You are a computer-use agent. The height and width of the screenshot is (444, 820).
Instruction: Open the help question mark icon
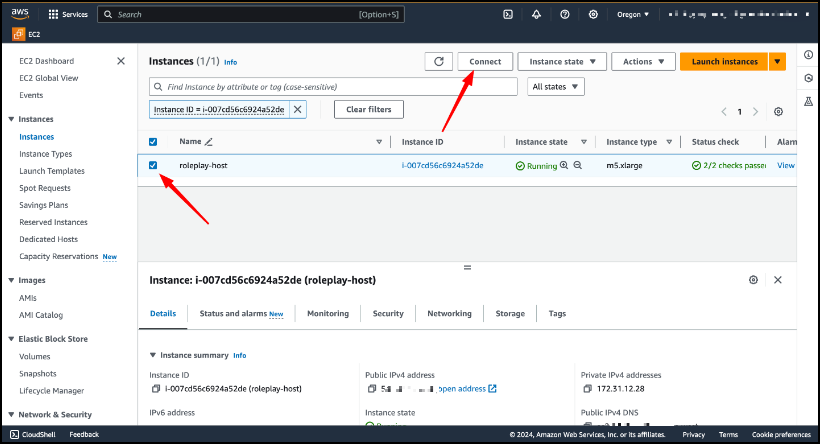tap(565, 15)
